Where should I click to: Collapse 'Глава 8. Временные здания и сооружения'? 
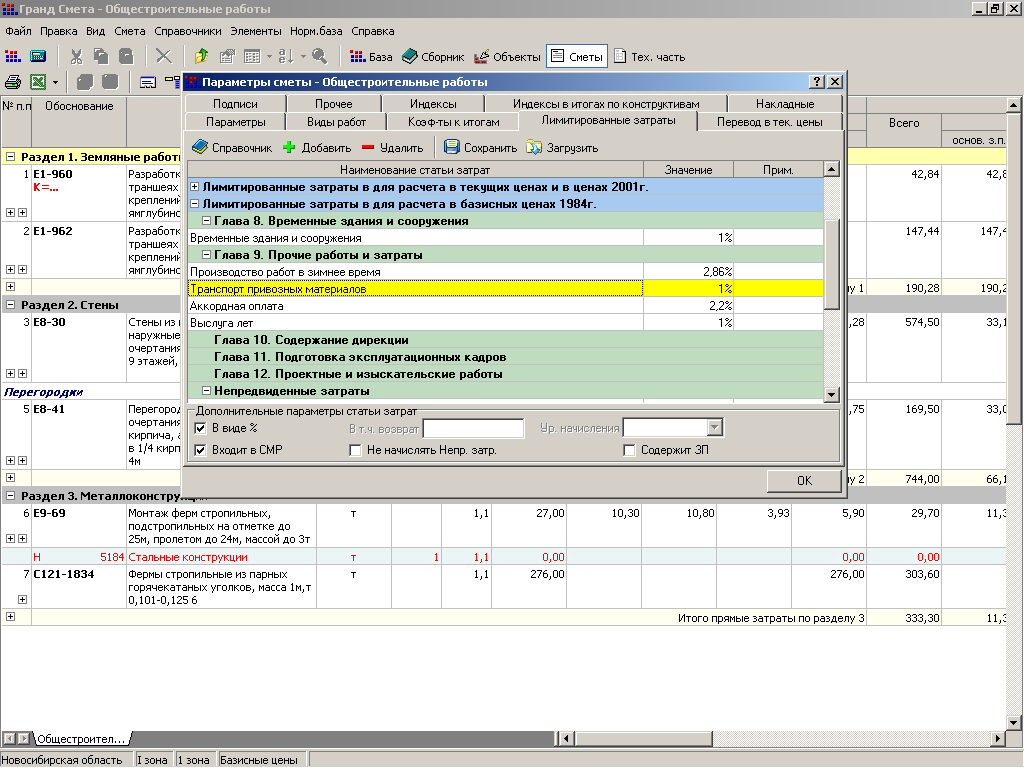(206, 221)
